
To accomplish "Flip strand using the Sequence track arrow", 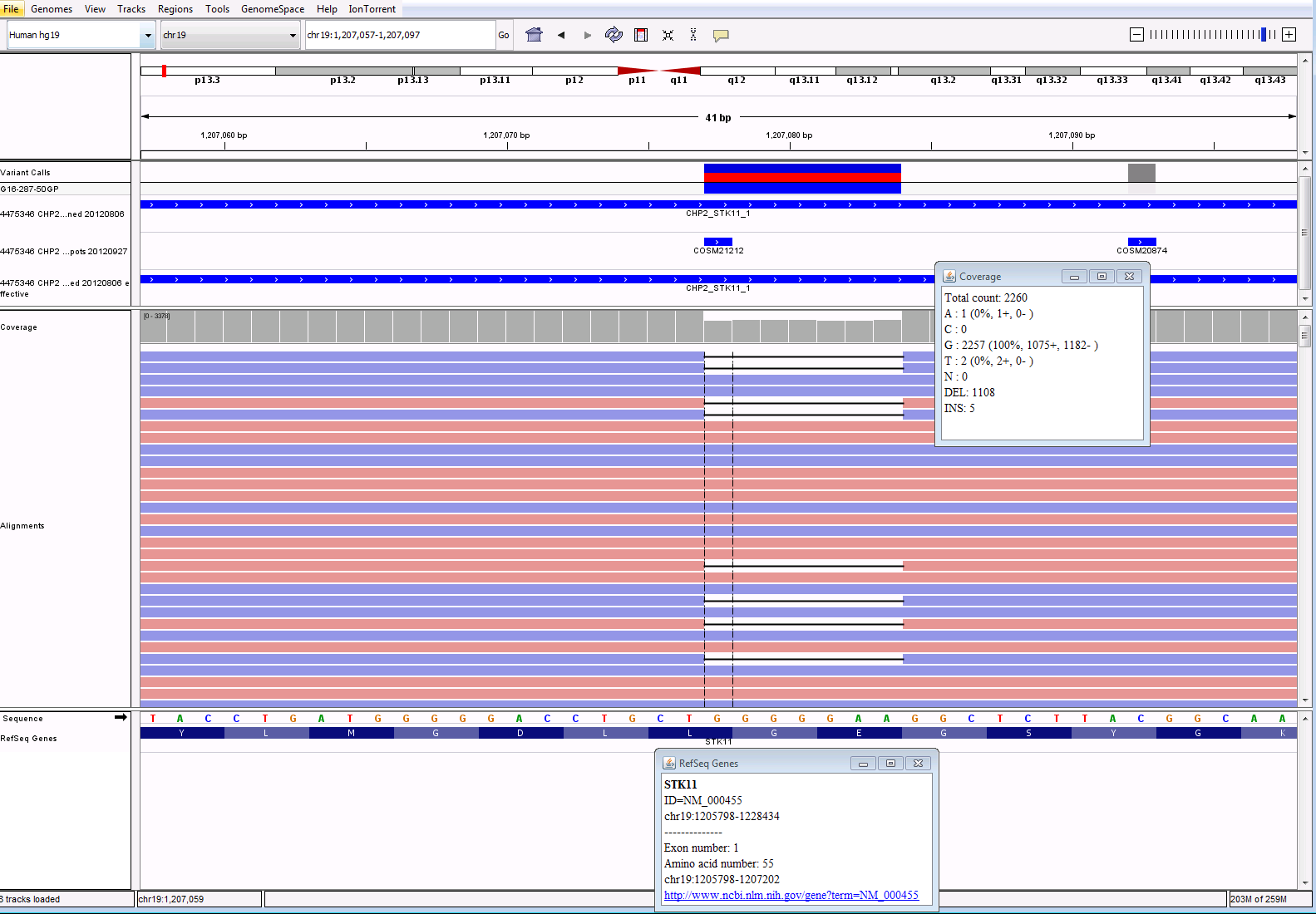I will pos(121,717).
